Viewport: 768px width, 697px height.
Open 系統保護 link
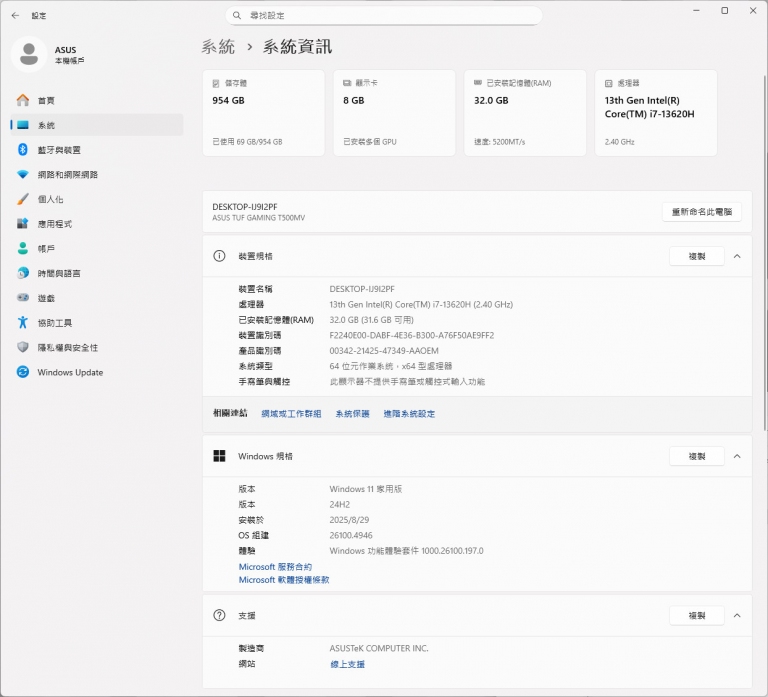(352, 414)
